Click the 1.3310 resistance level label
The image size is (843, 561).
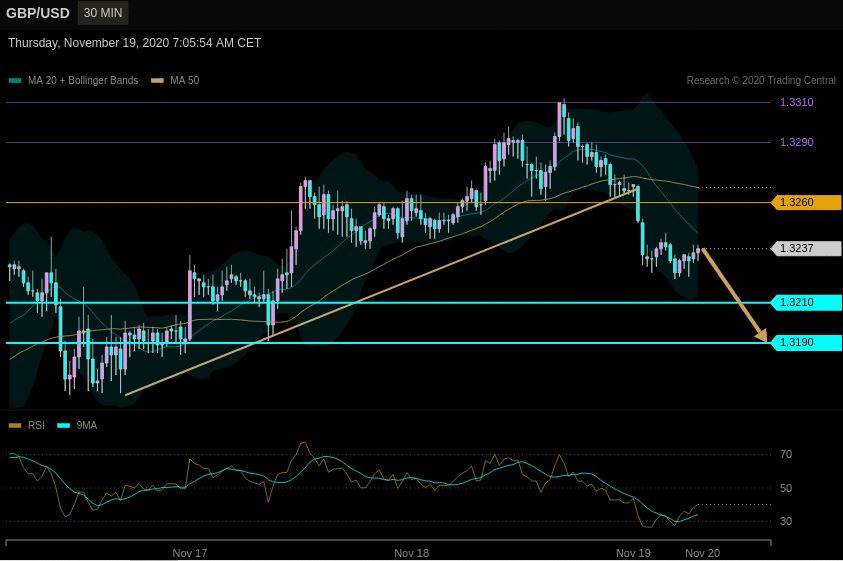coord(796,102)
